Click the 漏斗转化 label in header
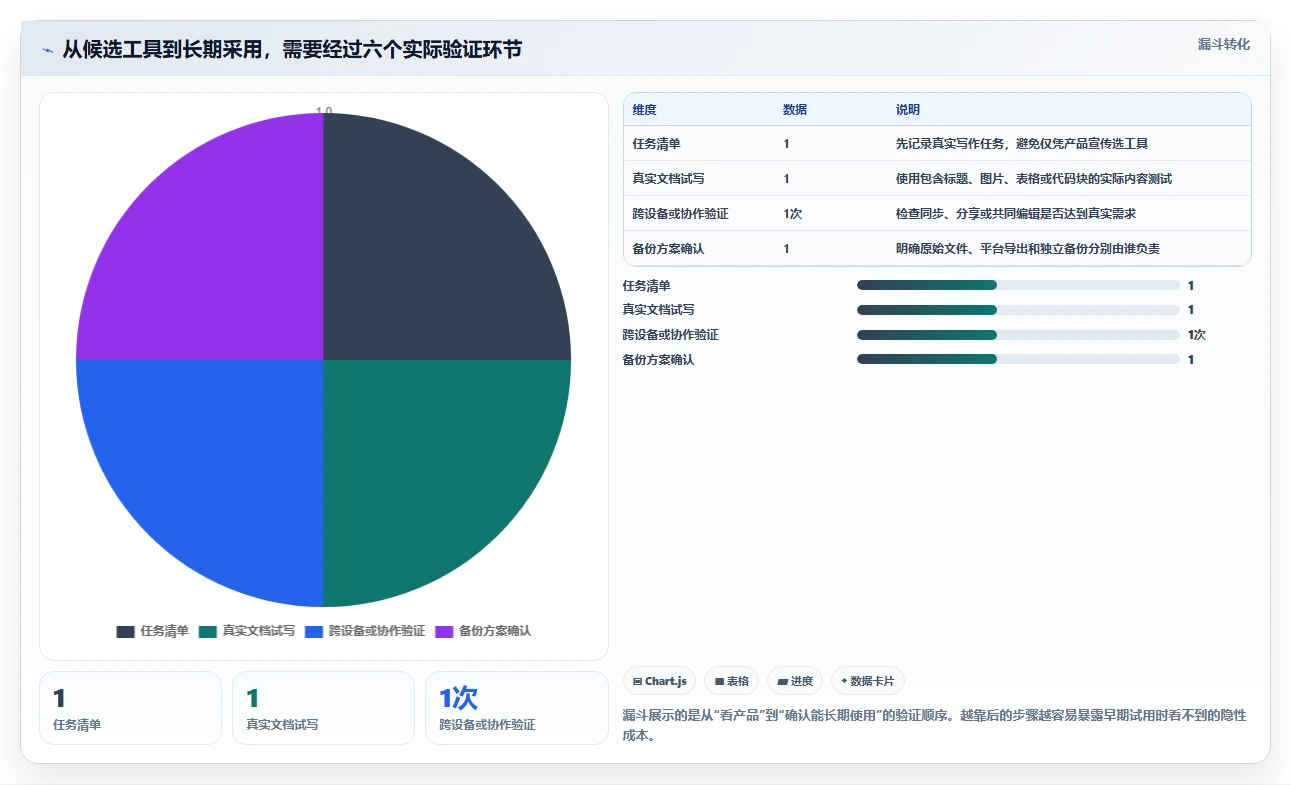1291x785 pixels. coord(1224,44)
